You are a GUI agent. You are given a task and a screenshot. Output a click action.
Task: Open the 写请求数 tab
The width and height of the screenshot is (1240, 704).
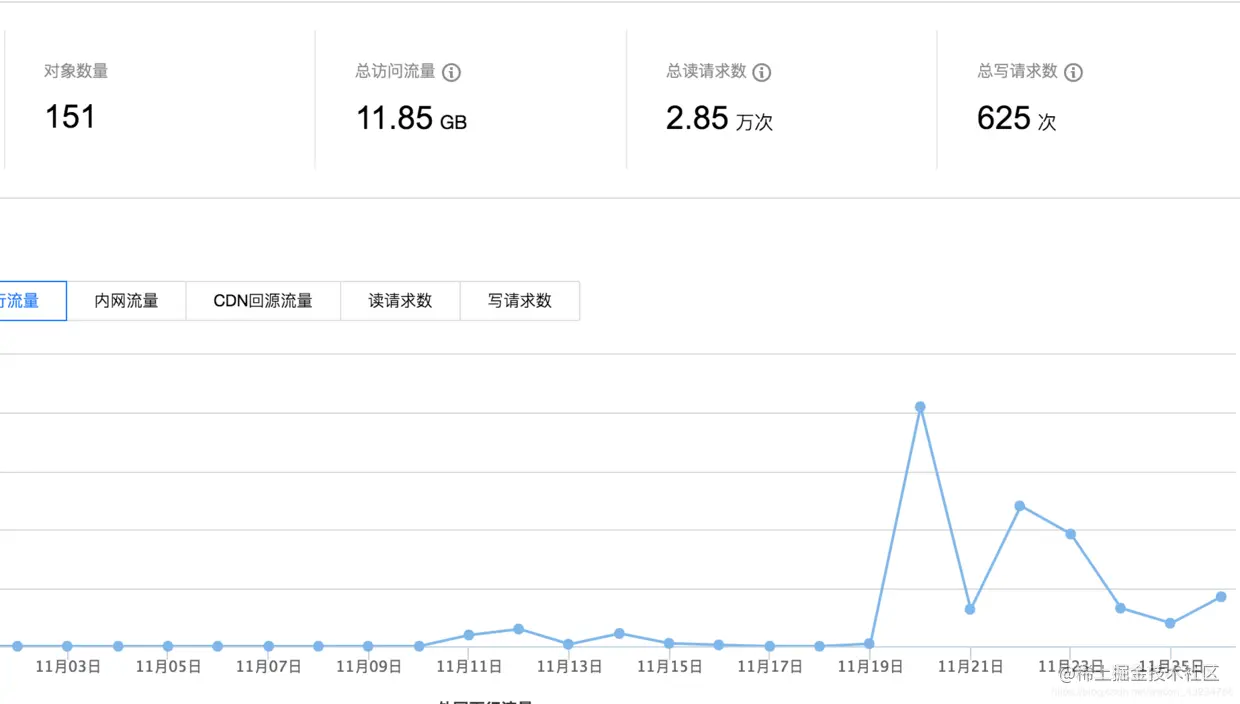point(520,300)
